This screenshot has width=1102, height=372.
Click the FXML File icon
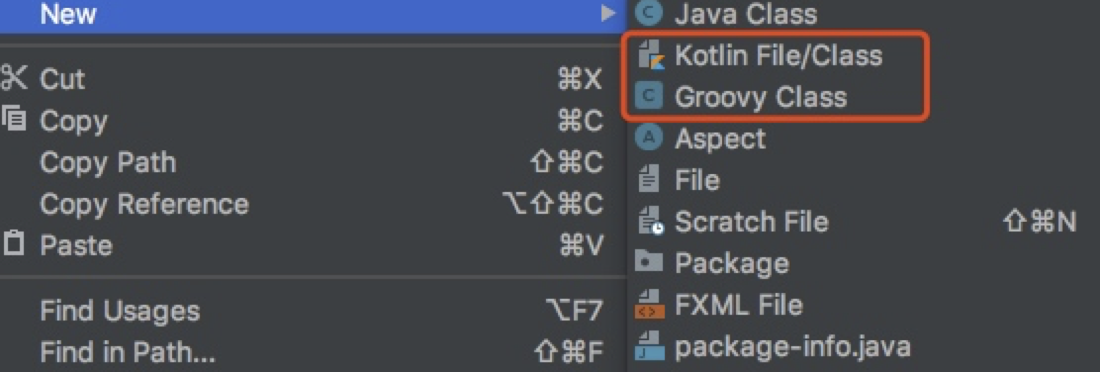[x=649, y=305]
